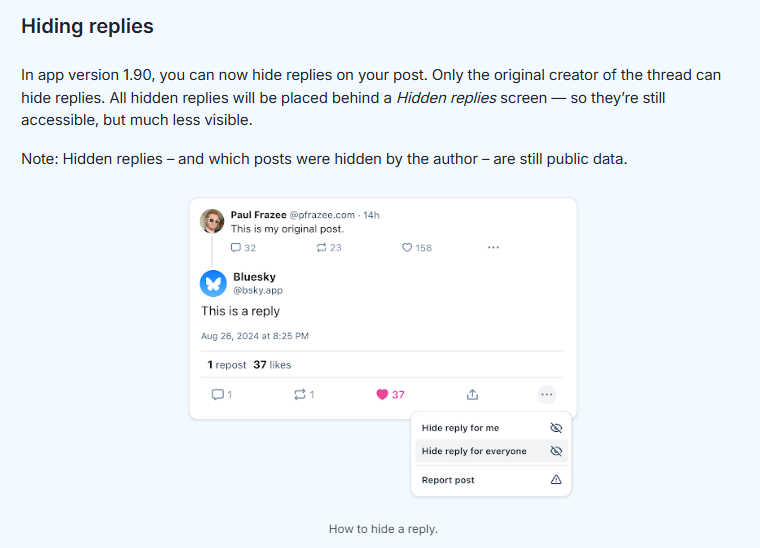Open more options on Paul Frazee's post
This screenshot has width=760, height=548.
(x=493, y=247)
